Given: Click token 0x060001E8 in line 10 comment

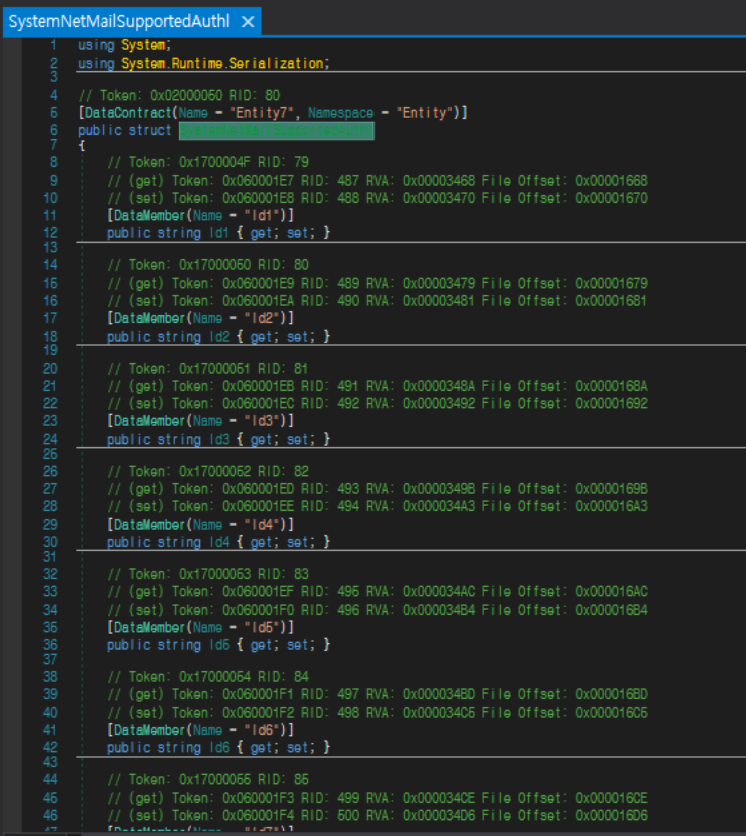Looking at the screenshot, I should point(258,198).
